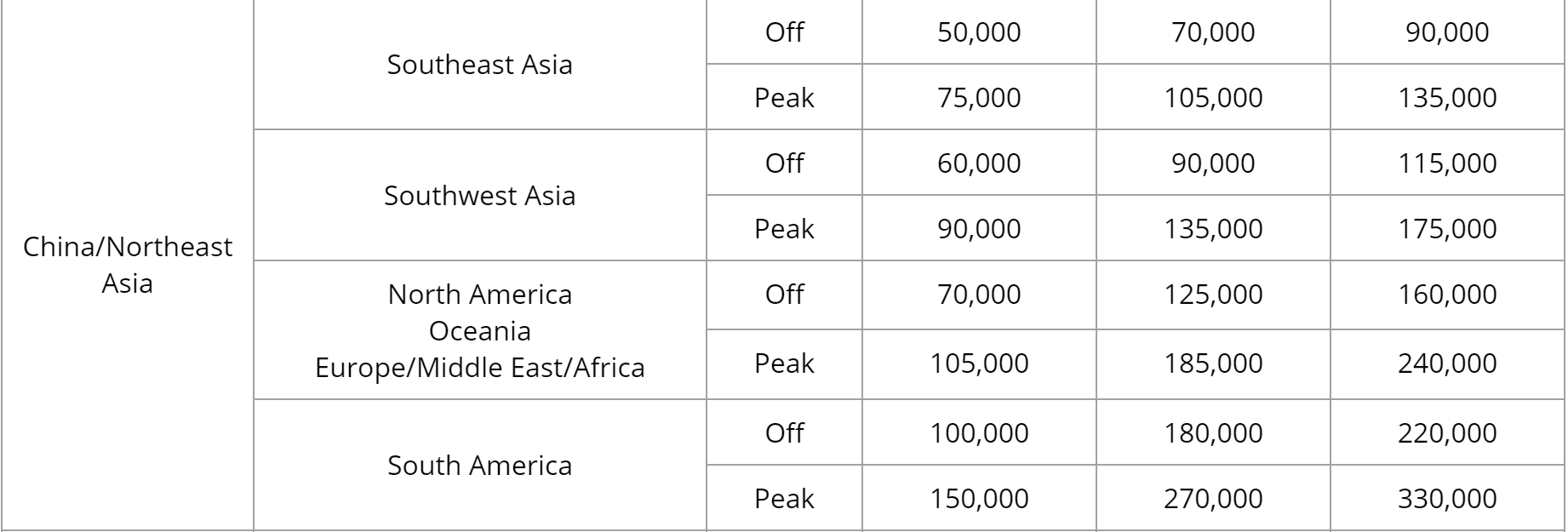Click the 50,000 mileage value
Viewport: 1568px width, 532px height.
(979, 32)
